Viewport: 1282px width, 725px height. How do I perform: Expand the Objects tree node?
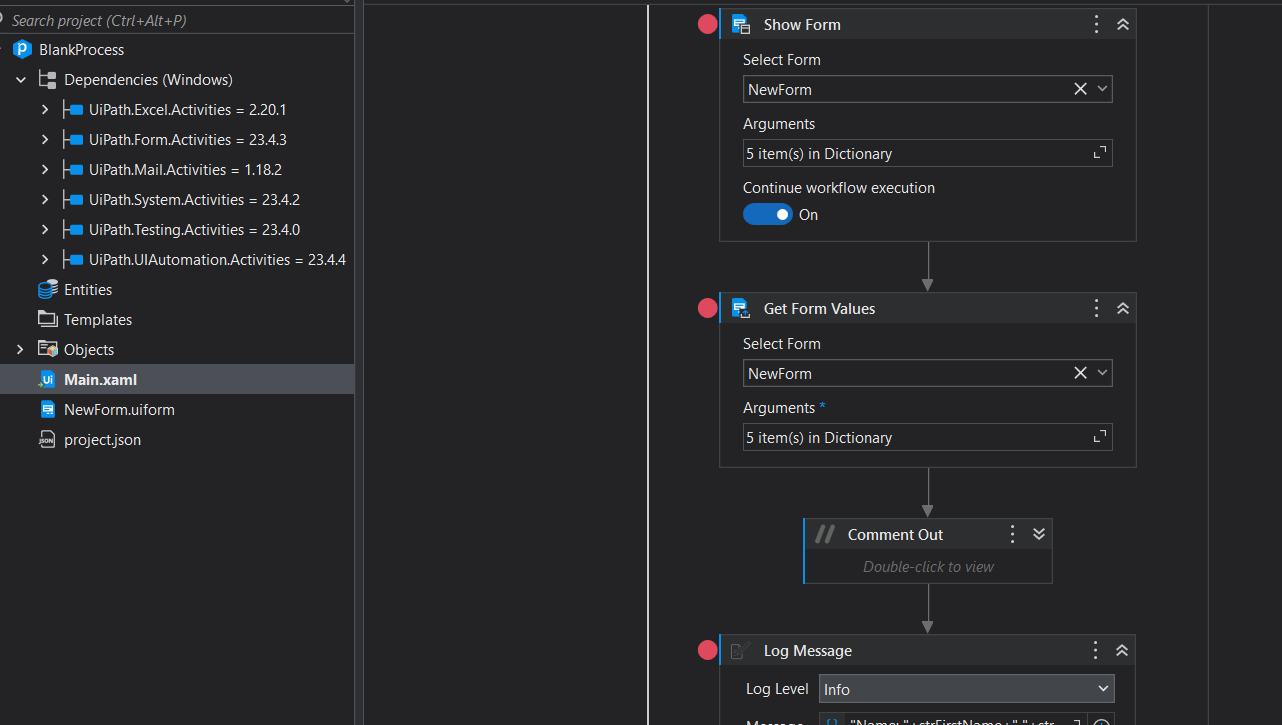21,350
